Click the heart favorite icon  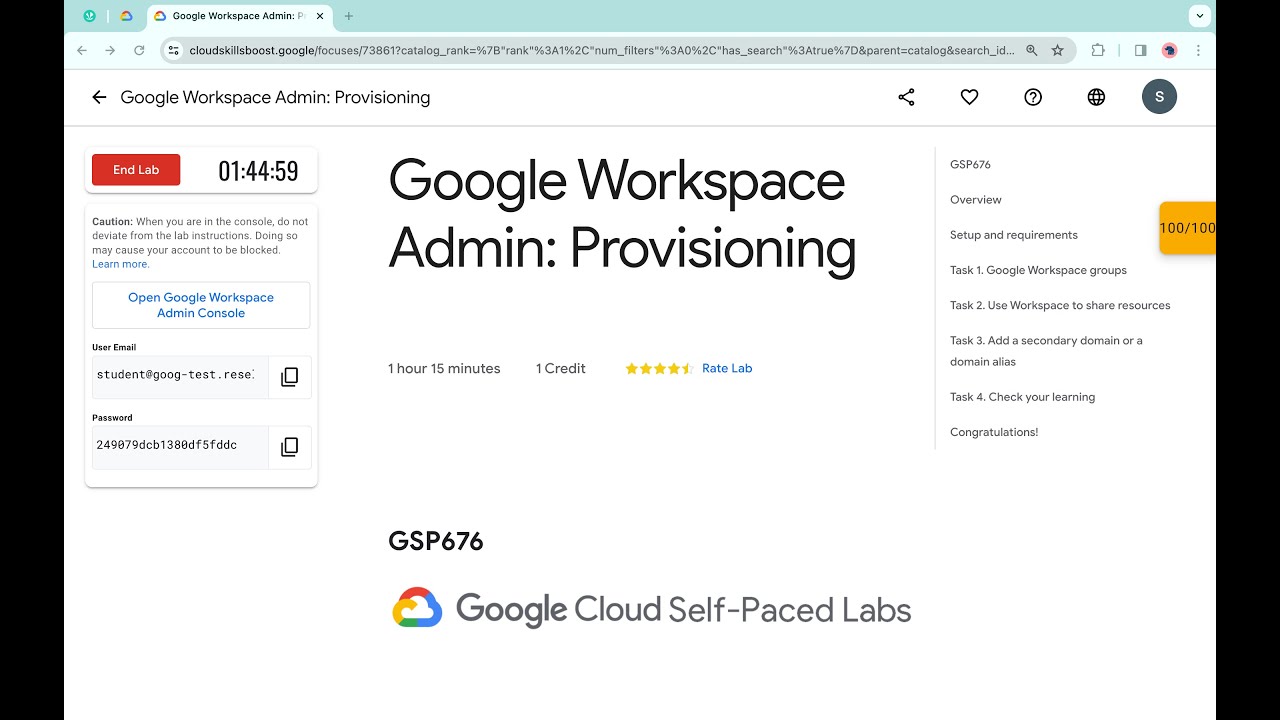pyautogui.click(x=969, y=97)
